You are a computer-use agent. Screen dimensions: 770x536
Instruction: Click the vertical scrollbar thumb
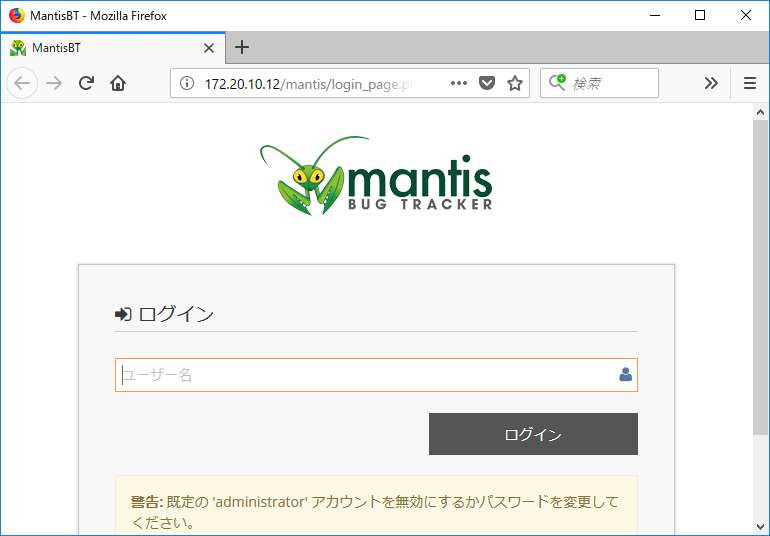pos(760,277)
